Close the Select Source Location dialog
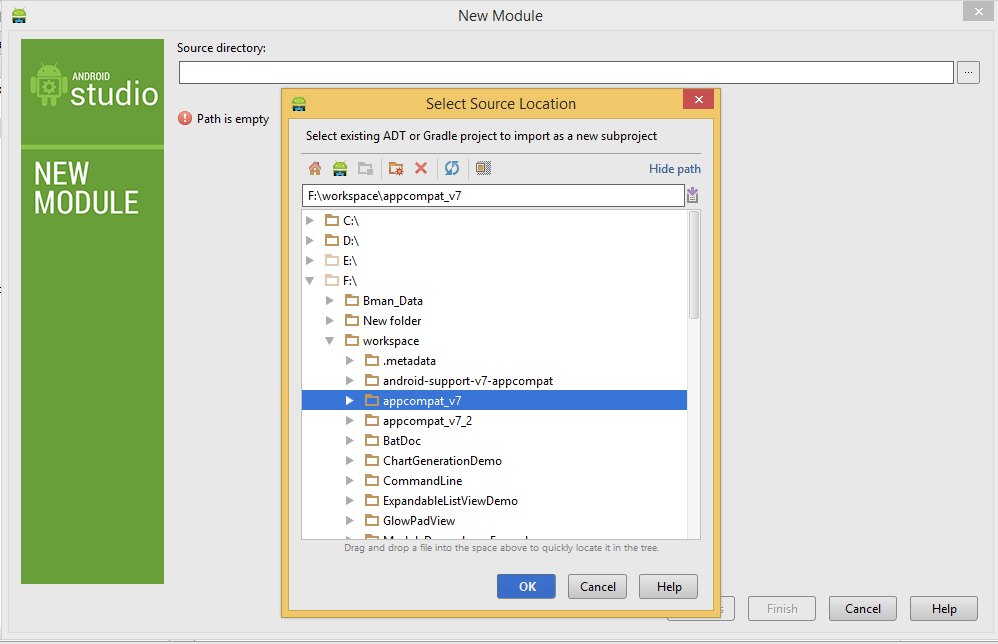The image size is (998, 644). 698,99
